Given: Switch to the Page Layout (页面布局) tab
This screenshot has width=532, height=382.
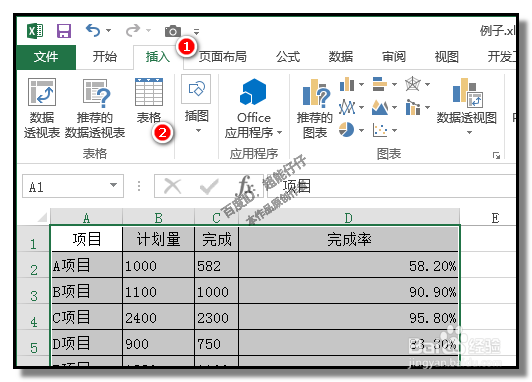Looking at the screenshot, I should (x=223, y=57).
